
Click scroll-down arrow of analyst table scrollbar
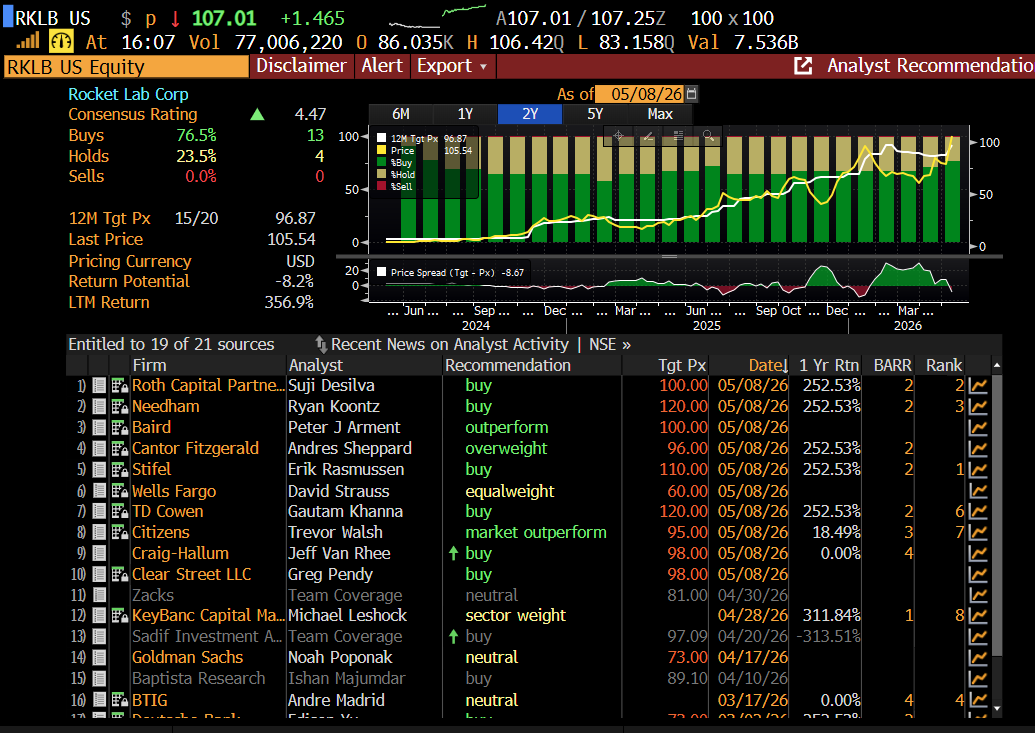tap(997, 709)
